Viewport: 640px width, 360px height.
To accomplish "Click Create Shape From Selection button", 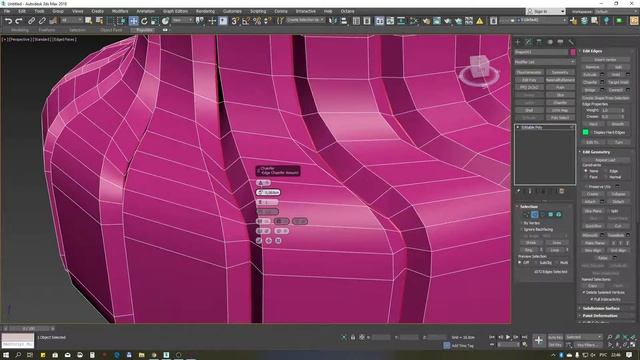I will pyautogui.click(x=605, y=98).
